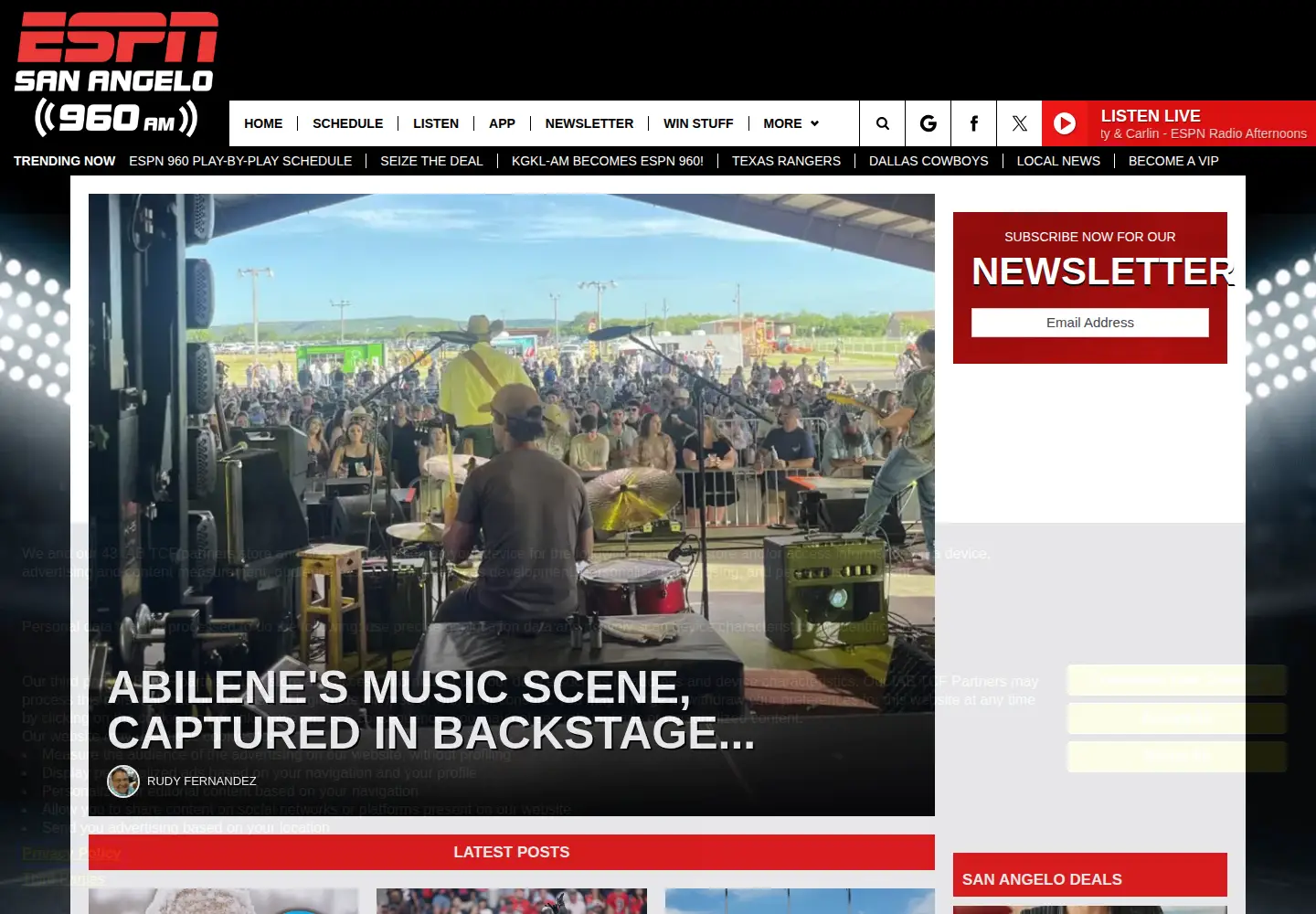Open the SCHEDULE menu item
The image size is (1316, 914).
tap(347, 123)
